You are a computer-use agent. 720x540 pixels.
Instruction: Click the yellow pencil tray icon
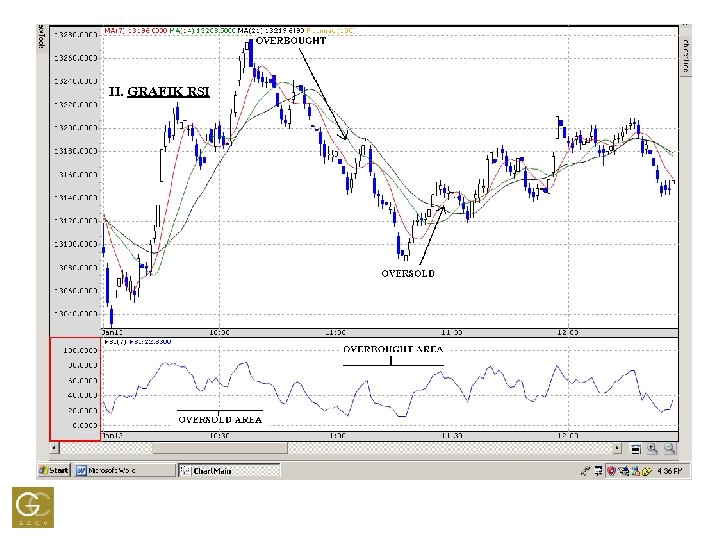point(647,471)
